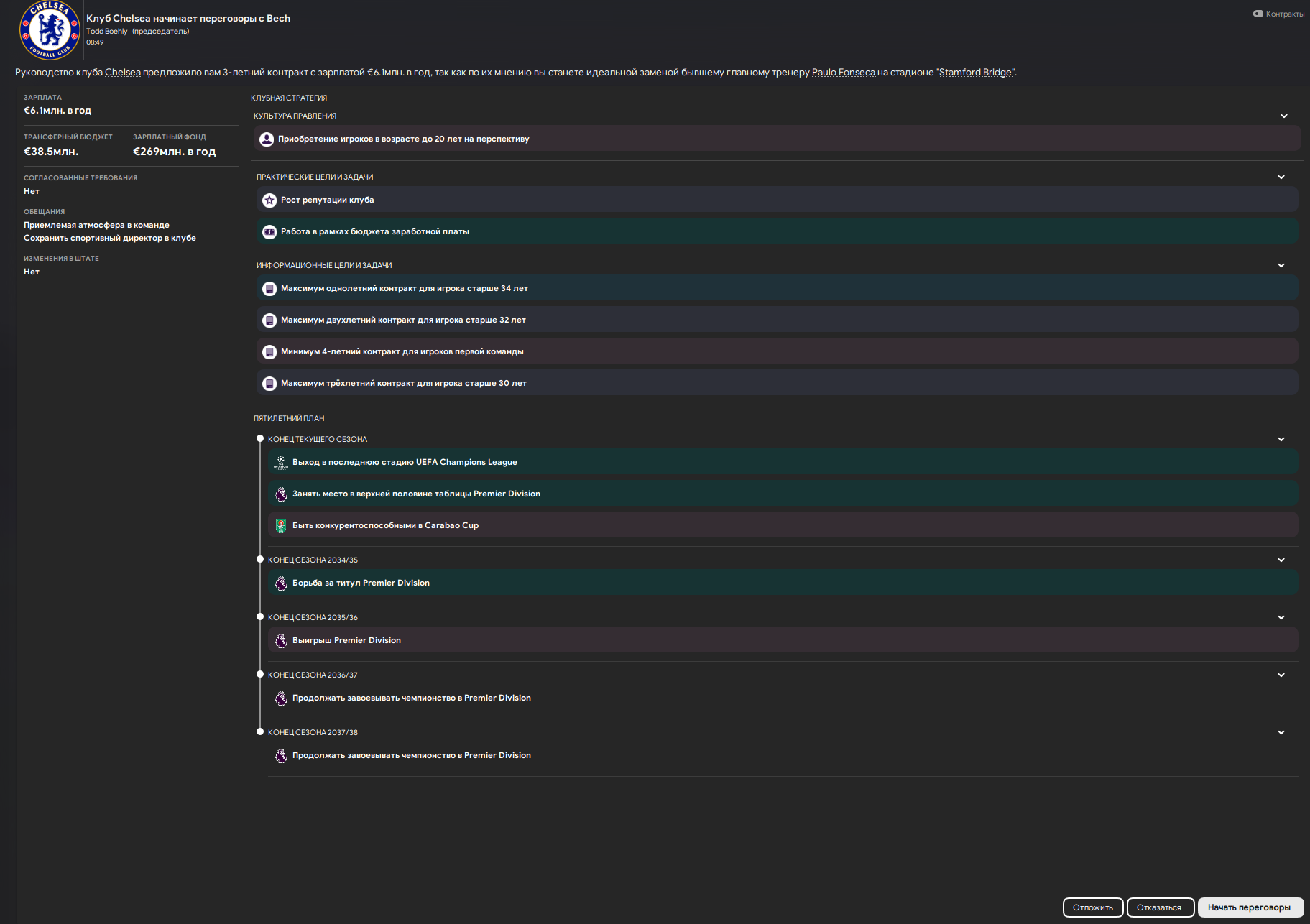
Task: Collapse the Информационные цели и задачи section
Action: click(x=1281, y=266)
